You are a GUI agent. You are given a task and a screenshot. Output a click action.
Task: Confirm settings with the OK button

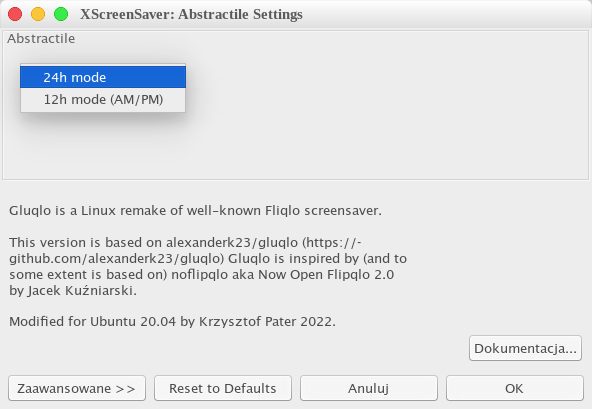(x=515, y=388)
